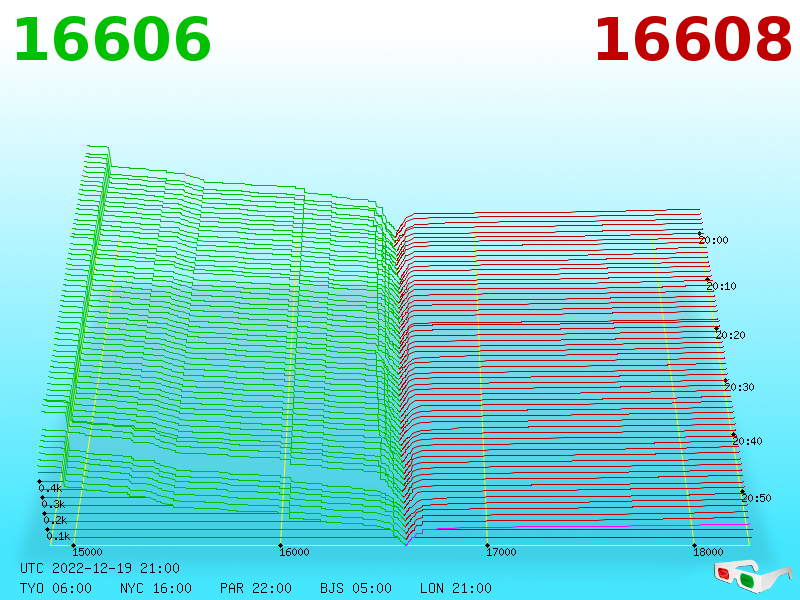Select the 18000 price axis label
800x600 pixels.
pos(708,552)
